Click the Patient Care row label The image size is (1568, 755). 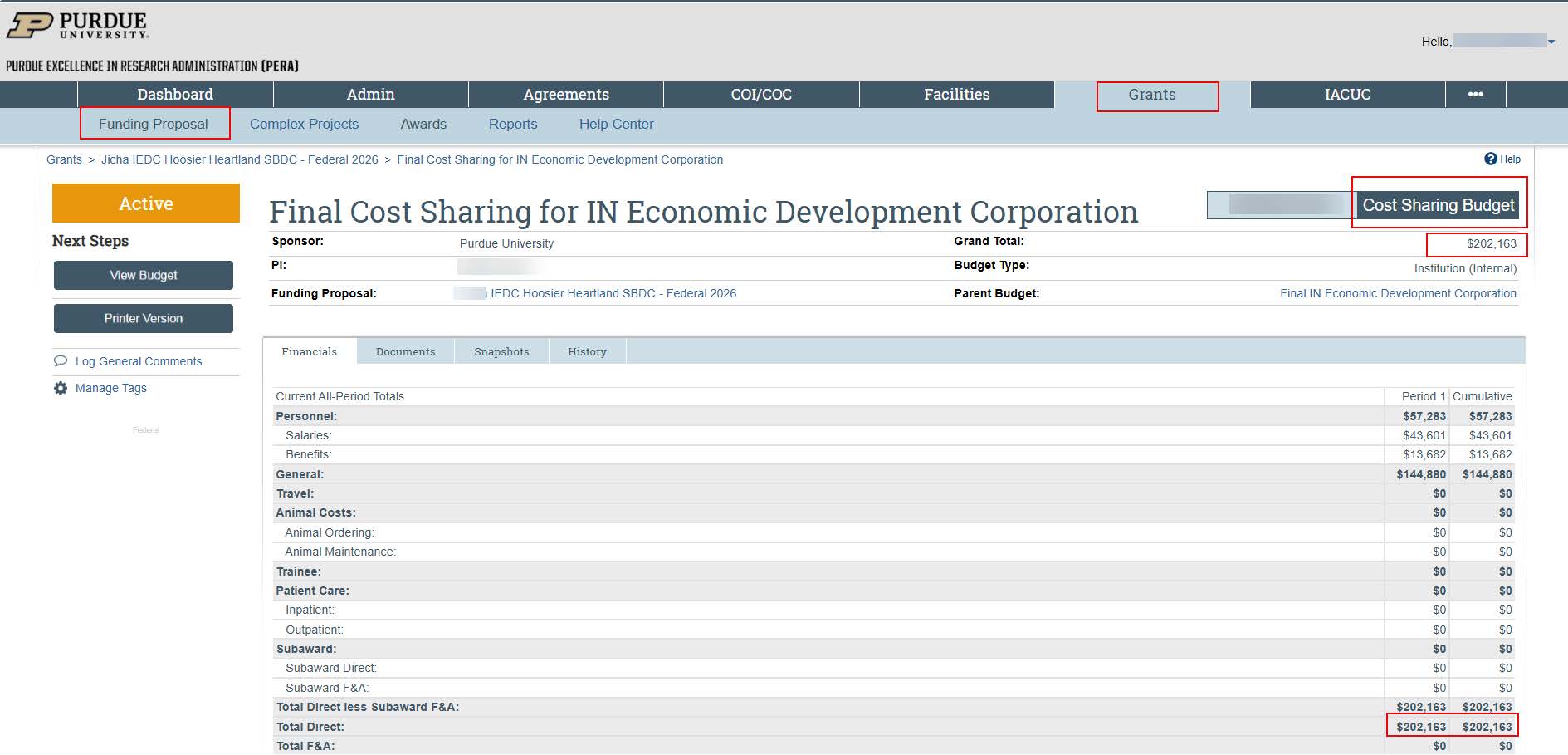pos(312,591)
